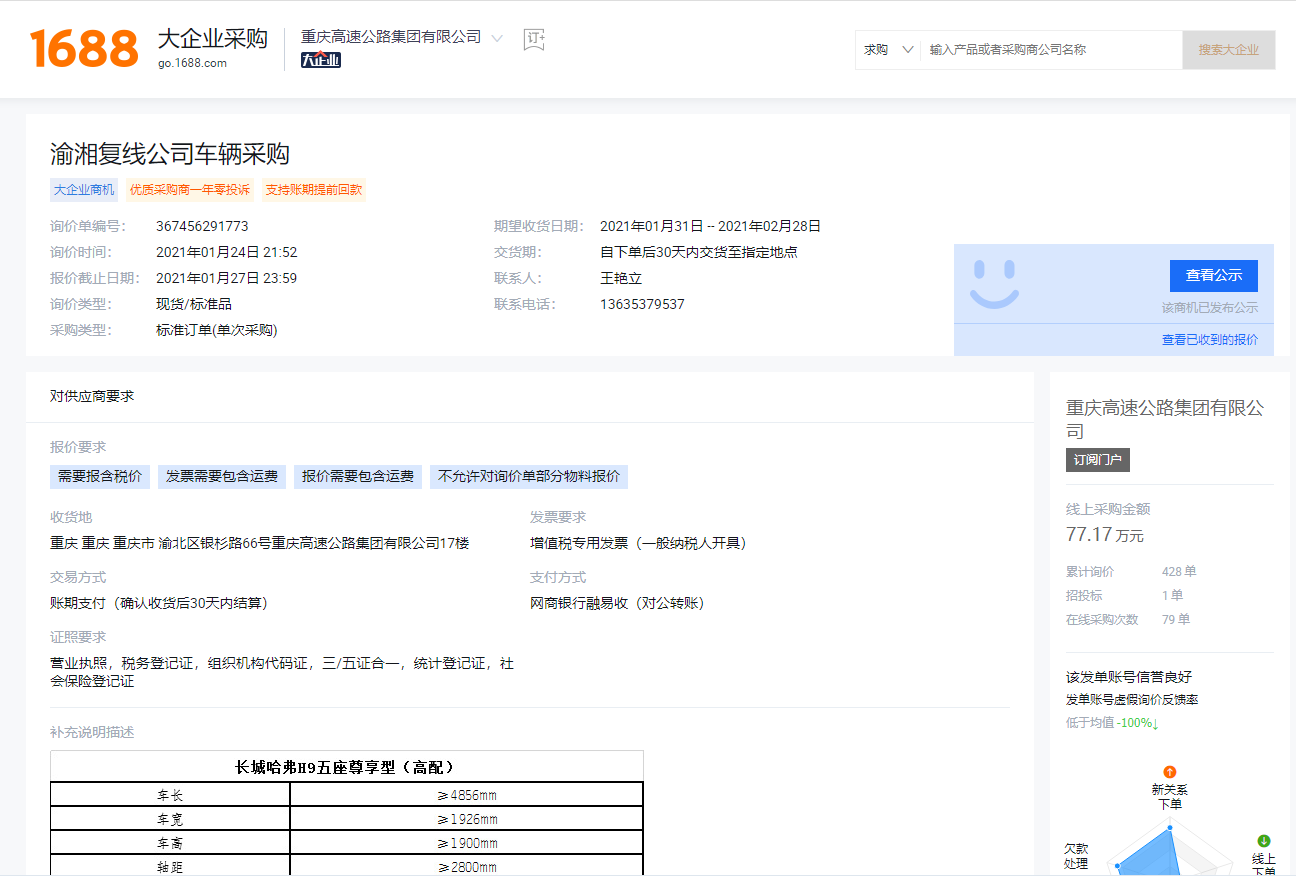Click the 报价需要包含运费 requirement tag
Viewport: 1296px width, 876px height.
point(358,476)
